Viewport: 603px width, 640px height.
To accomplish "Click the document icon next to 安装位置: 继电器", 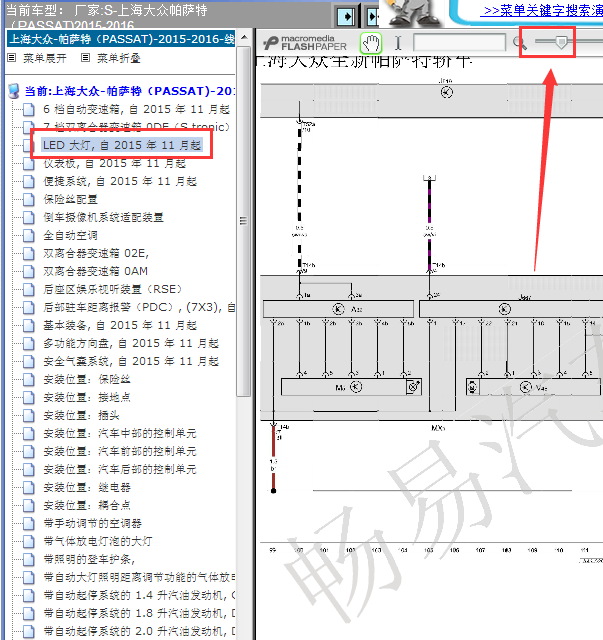I will coord(29,487).
